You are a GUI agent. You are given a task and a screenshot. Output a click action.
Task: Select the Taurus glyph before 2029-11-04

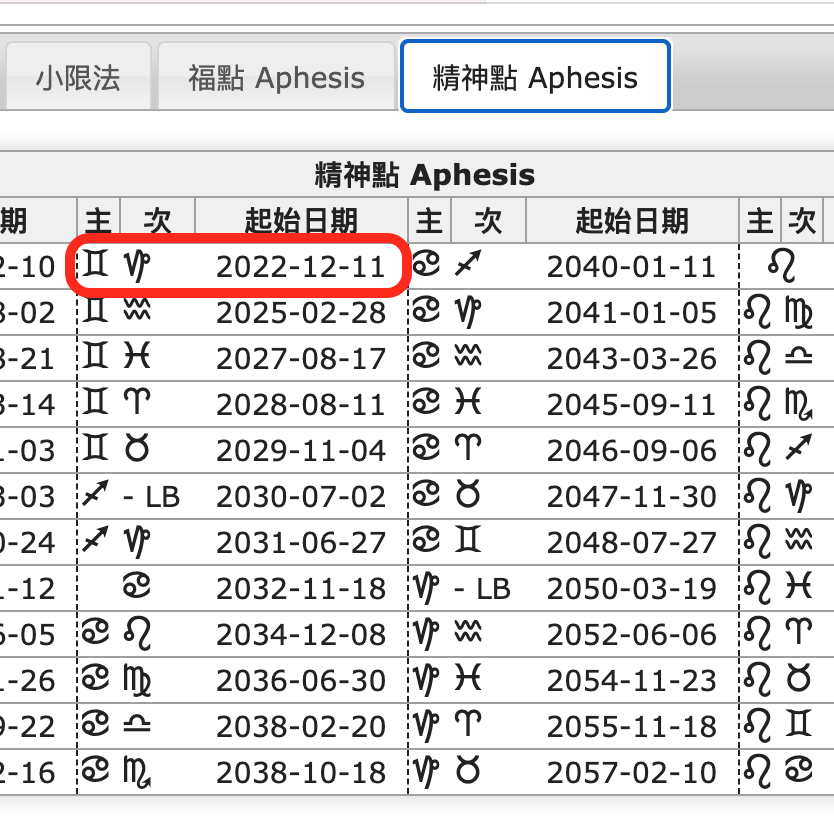137,450
